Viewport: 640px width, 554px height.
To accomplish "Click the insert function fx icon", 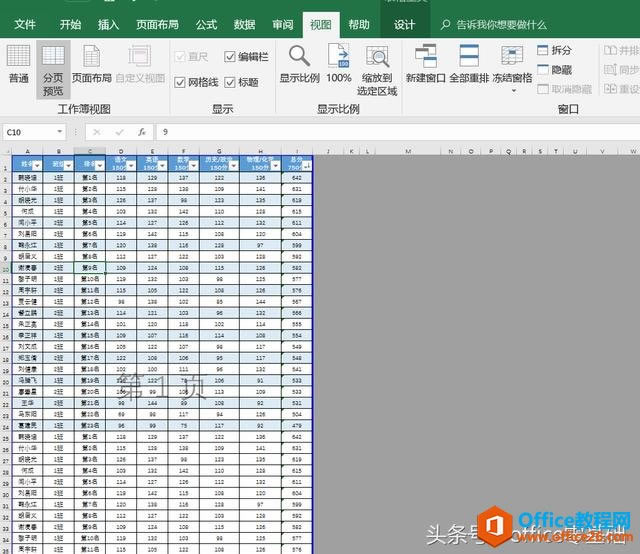I will (x=141, y=132).
